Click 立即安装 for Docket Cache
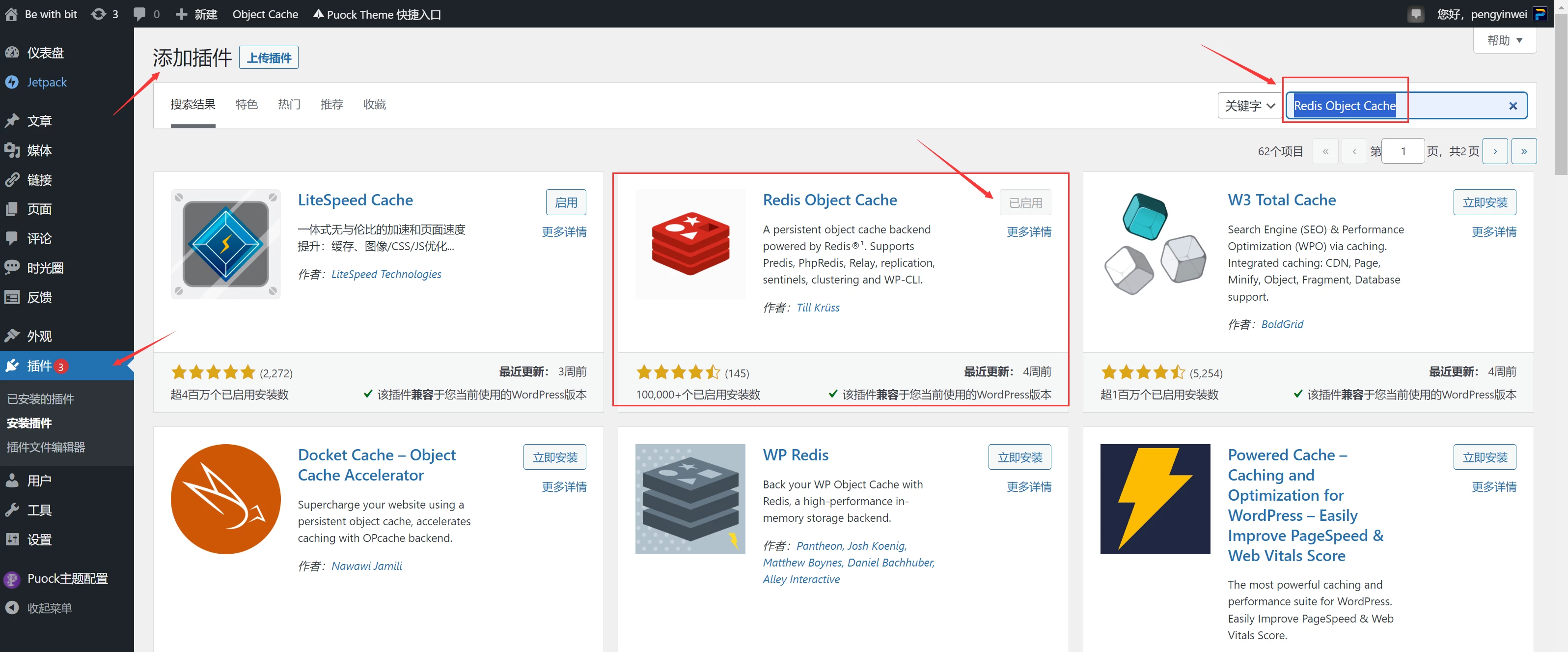The height and width of the screenshot is (652, 1568). (554, 457)
